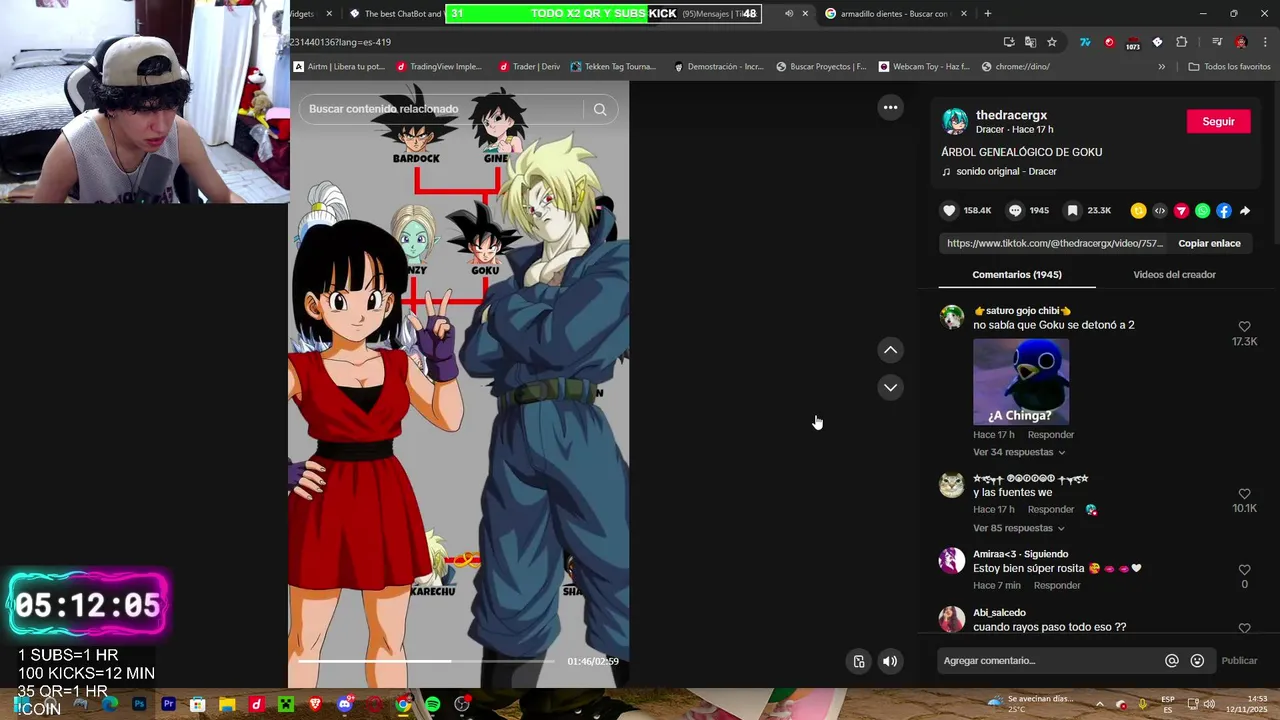Seek on the video progress bar
Viewport: 1280px width, 720px height.
coord(426,661)
